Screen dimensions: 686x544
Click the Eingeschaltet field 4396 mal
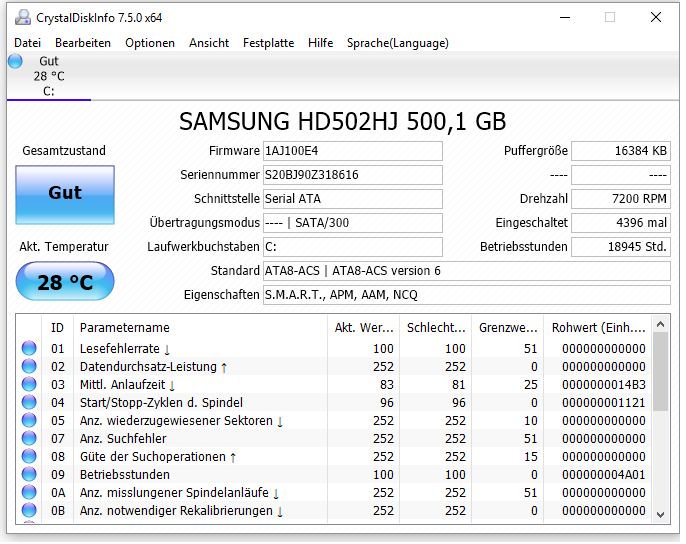tap(621, 223)
